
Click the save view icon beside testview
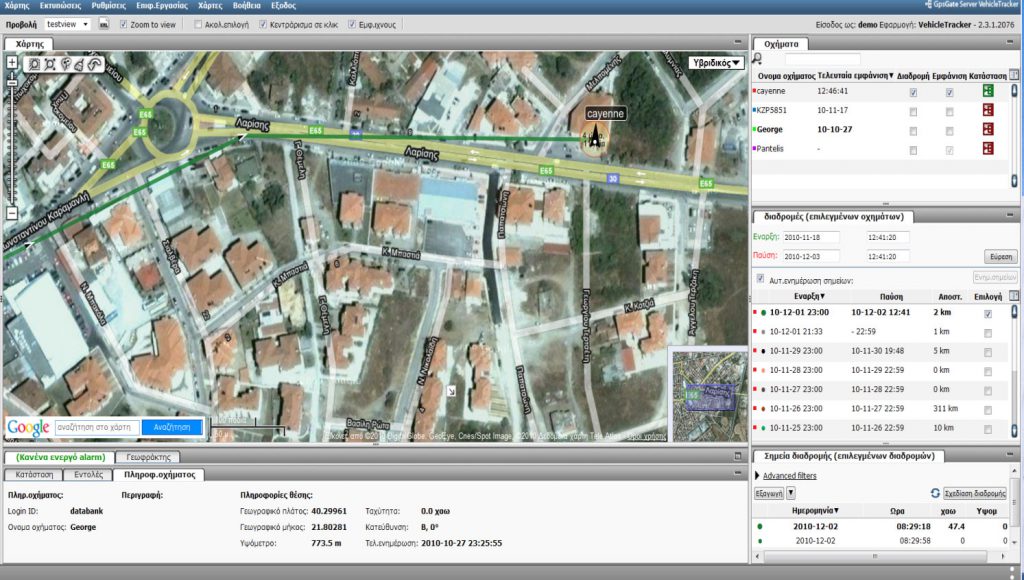pos(104,24)
